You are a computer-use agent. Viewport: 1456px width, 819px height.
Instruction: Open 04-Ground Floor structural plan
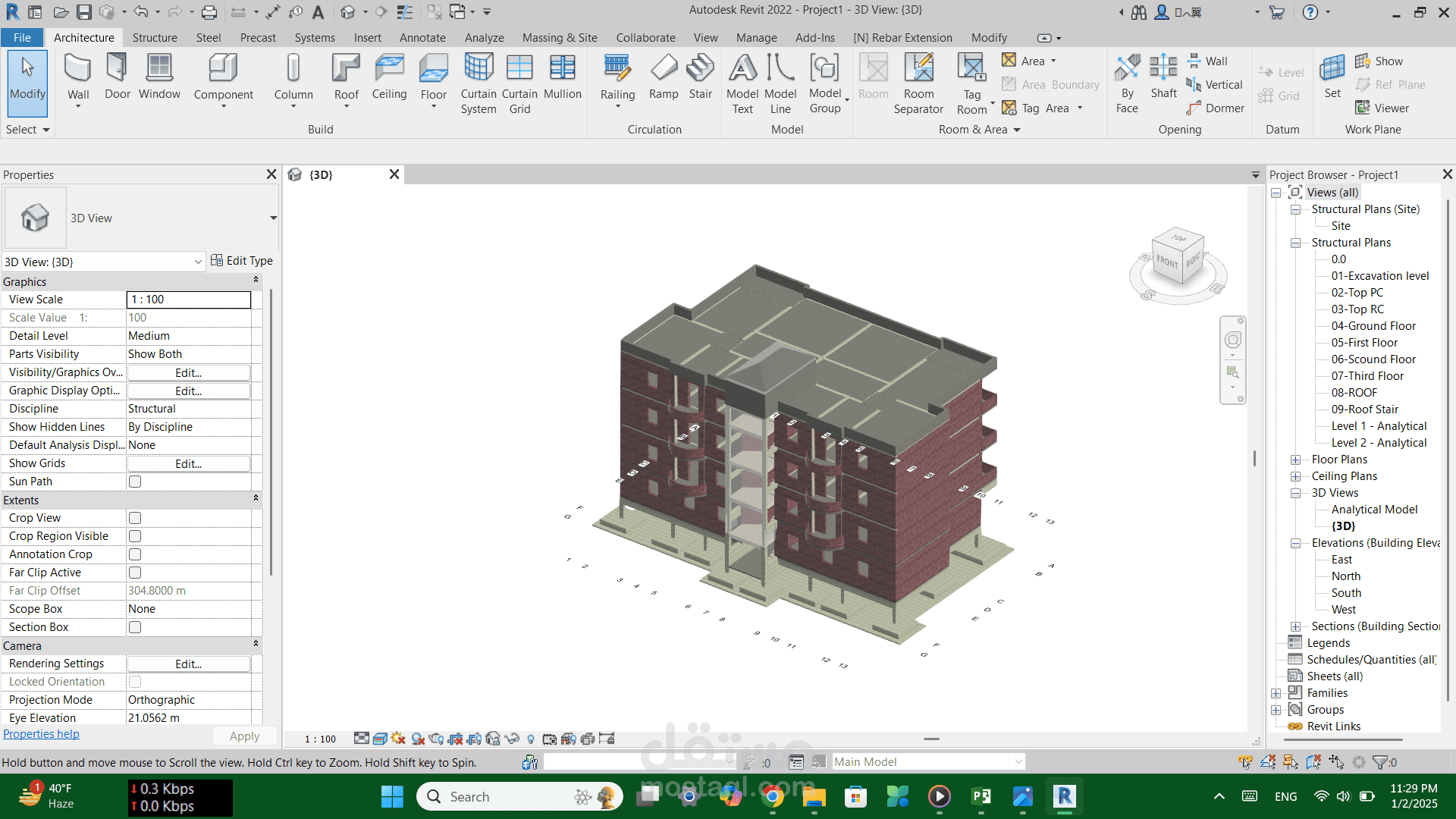click(x=1373, y=326)
